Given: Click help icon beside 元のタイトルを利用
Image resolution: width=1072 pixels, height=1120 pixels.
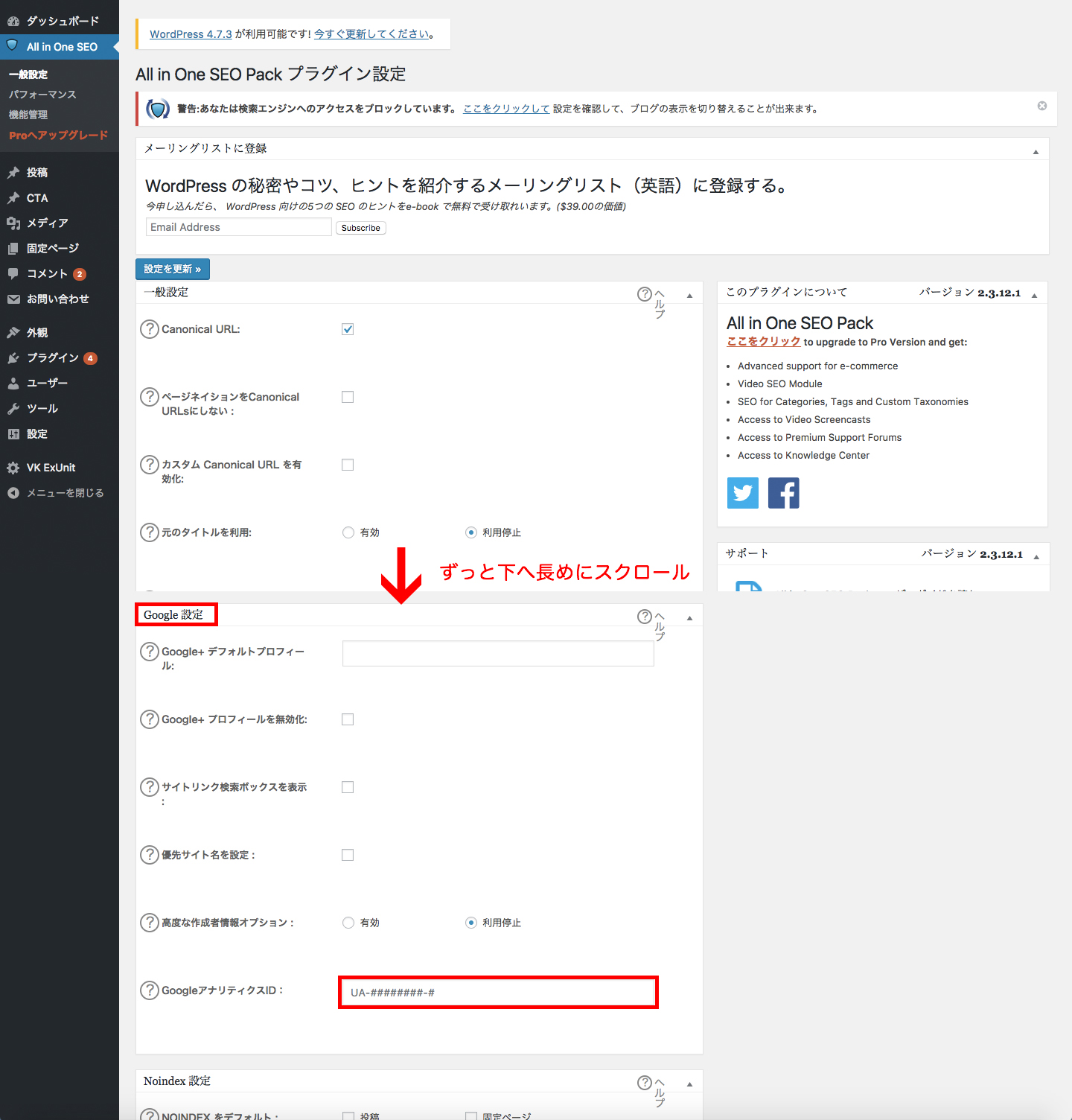Looking at the screenshot, I should tap(150, 532).
